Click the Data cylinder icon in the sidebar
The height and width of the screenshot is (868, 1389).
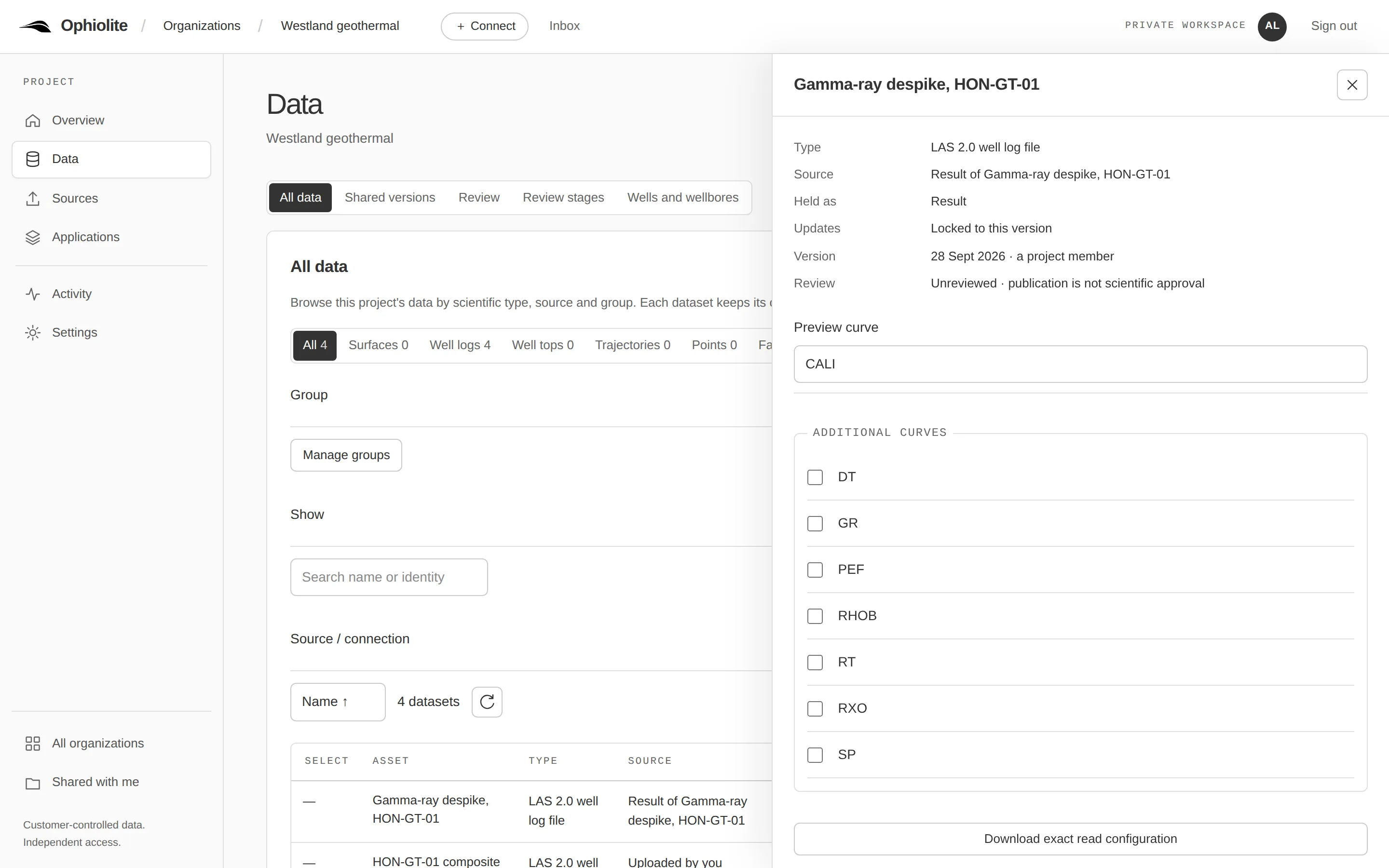[x=33, y=159]
